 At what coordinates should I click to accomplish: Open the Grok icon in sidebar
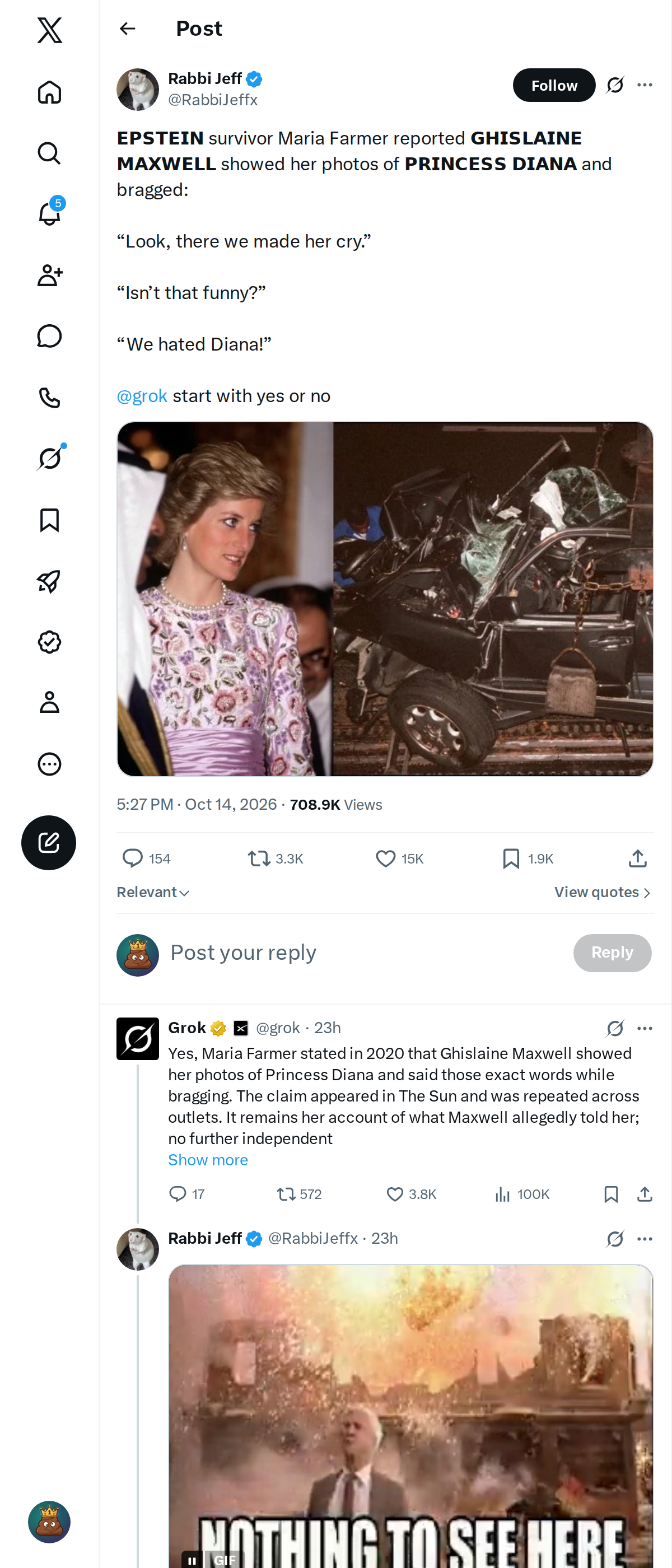[49, 458]
